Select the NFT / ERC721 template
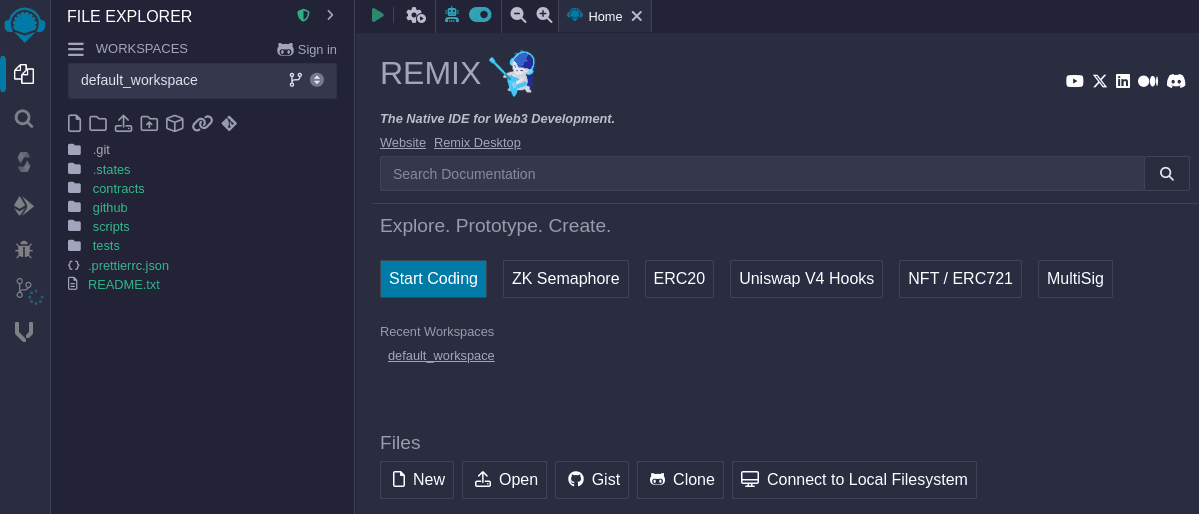Image resolution: width=1199 pixels, height=514 pixels. point(960,278)
